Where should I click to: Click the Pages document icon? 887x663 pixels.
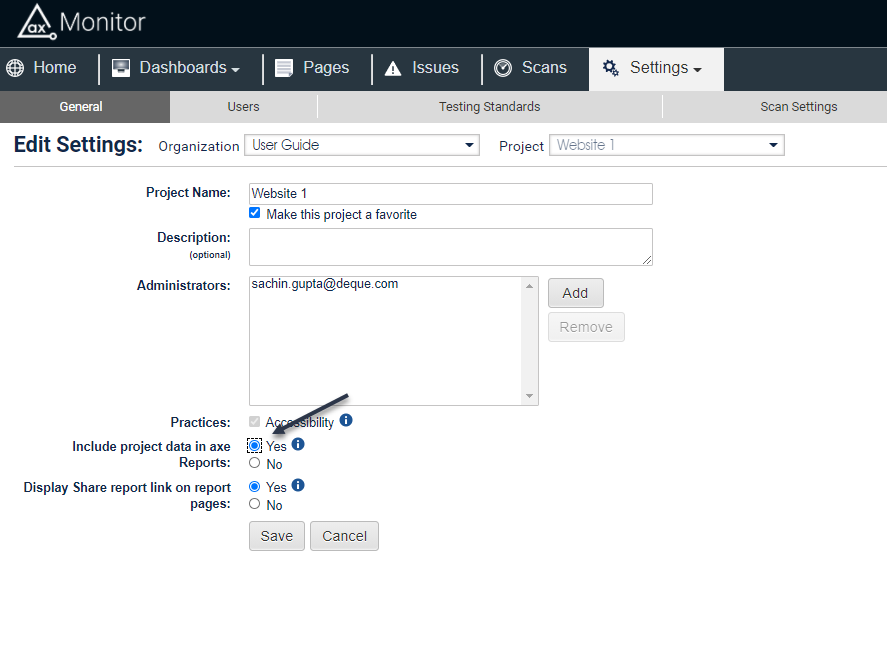coord(285,68)
